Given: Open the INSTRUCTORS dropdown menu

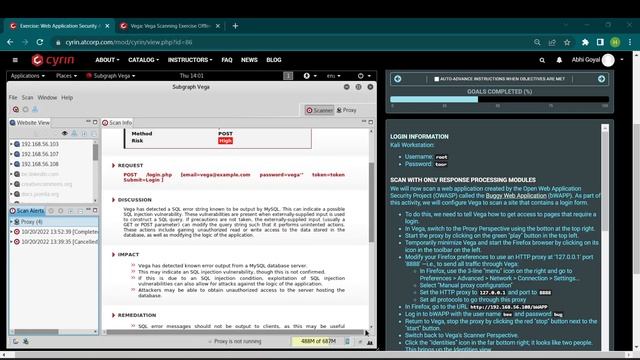Looking at the screenshot, I should point(190,60).
